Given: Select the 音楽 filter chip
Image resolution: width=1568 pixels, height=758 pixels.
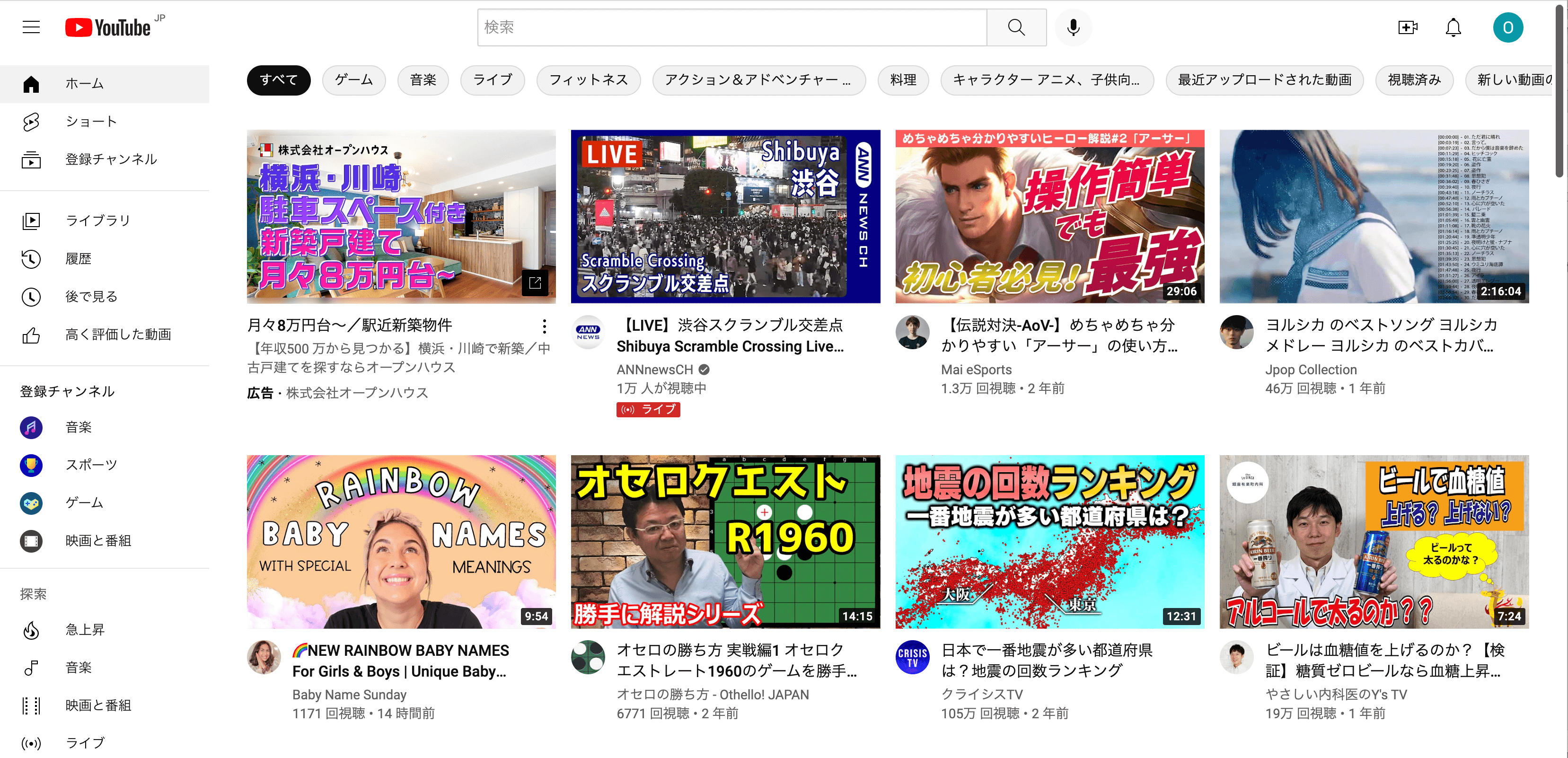Looking at the screenshot, I should 423,80.
